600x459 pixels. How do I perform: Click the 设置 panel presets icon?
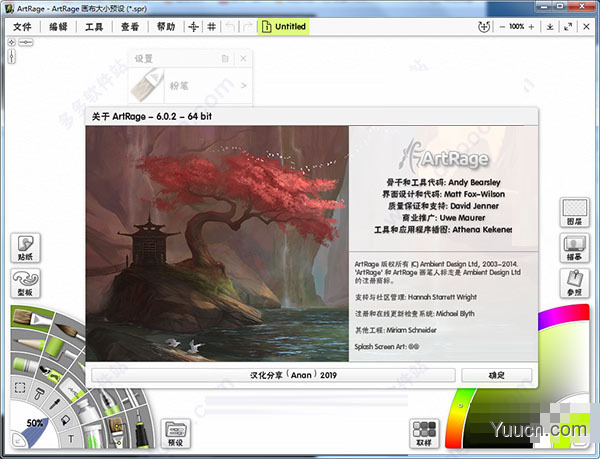pos(225,59)
